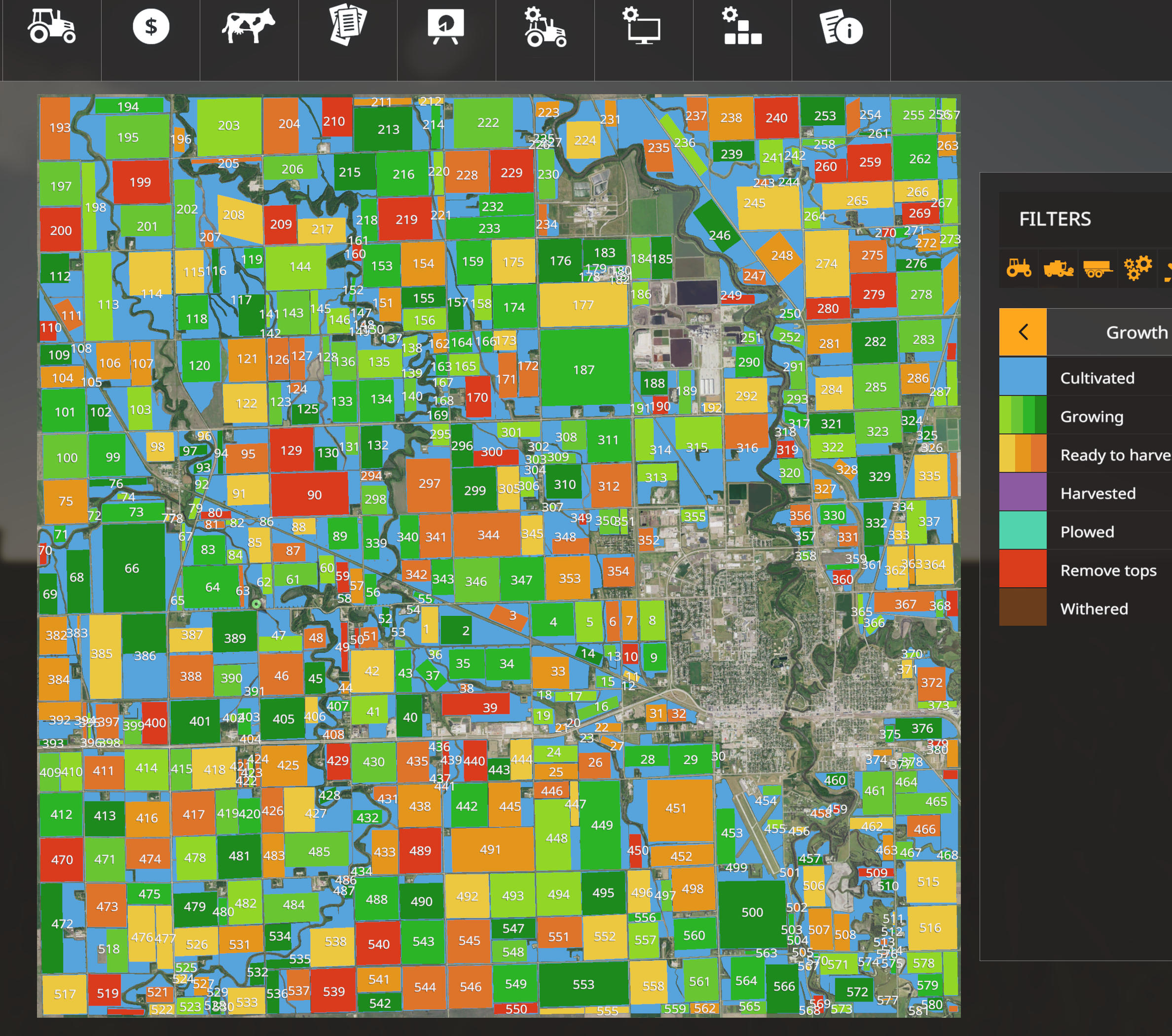The image size is (1172, 1036).
Task: Click field 401 on the map
Action: coord(194,721)
